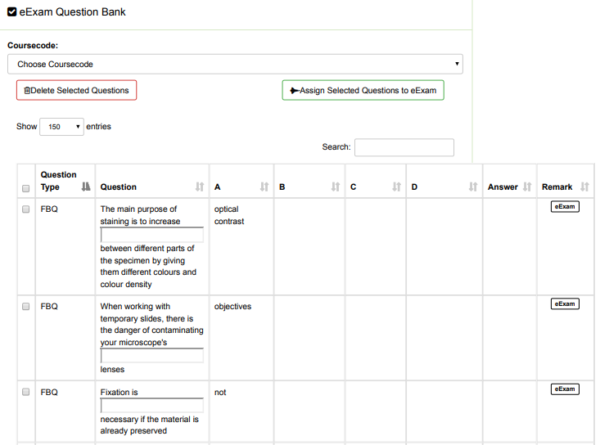
Task: Click Delete Selected Questions button
Action: tap(77, 90)
